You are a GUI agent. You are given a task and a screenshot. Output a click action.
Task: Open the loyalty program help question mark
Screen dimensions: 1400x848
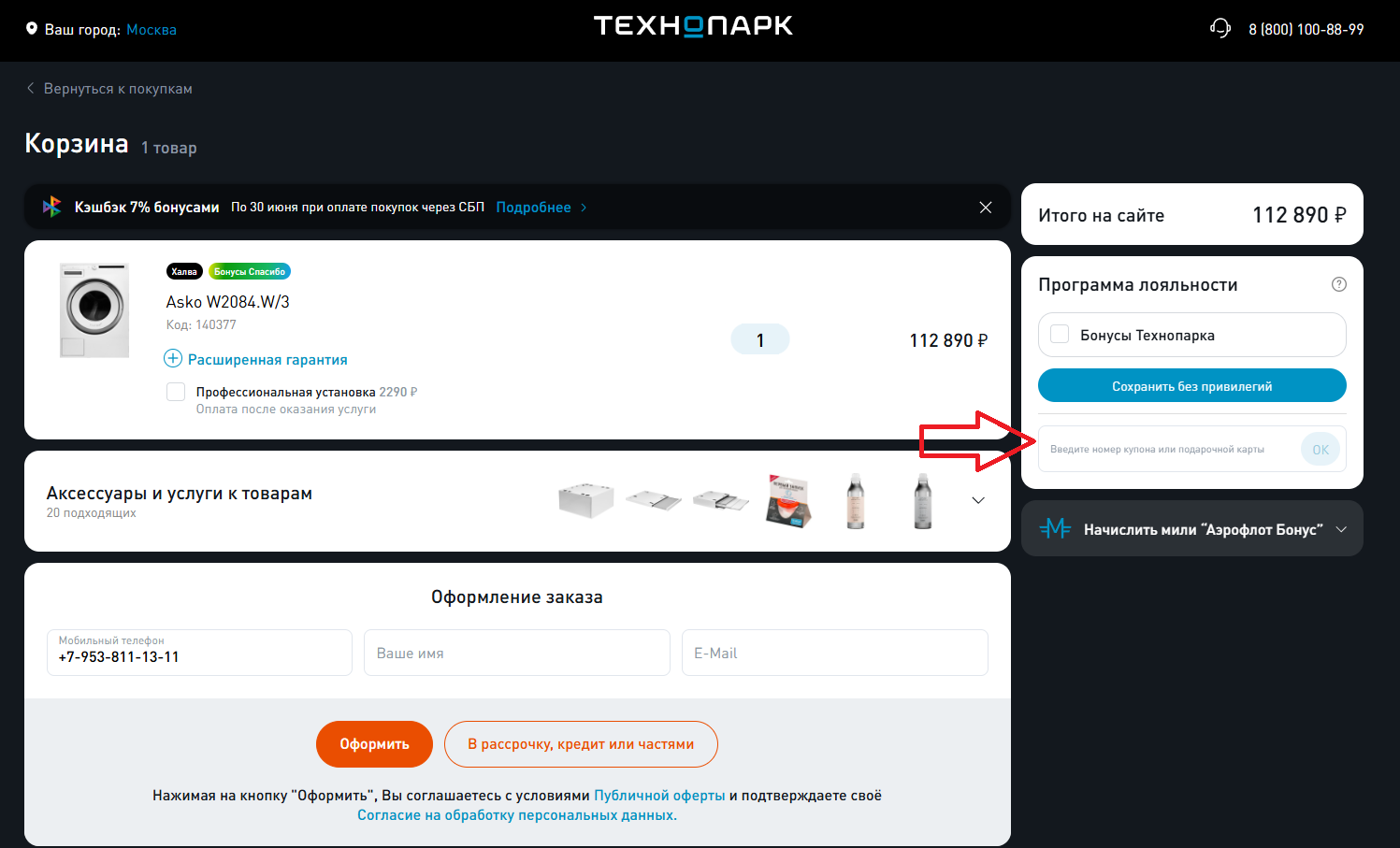1339,284
